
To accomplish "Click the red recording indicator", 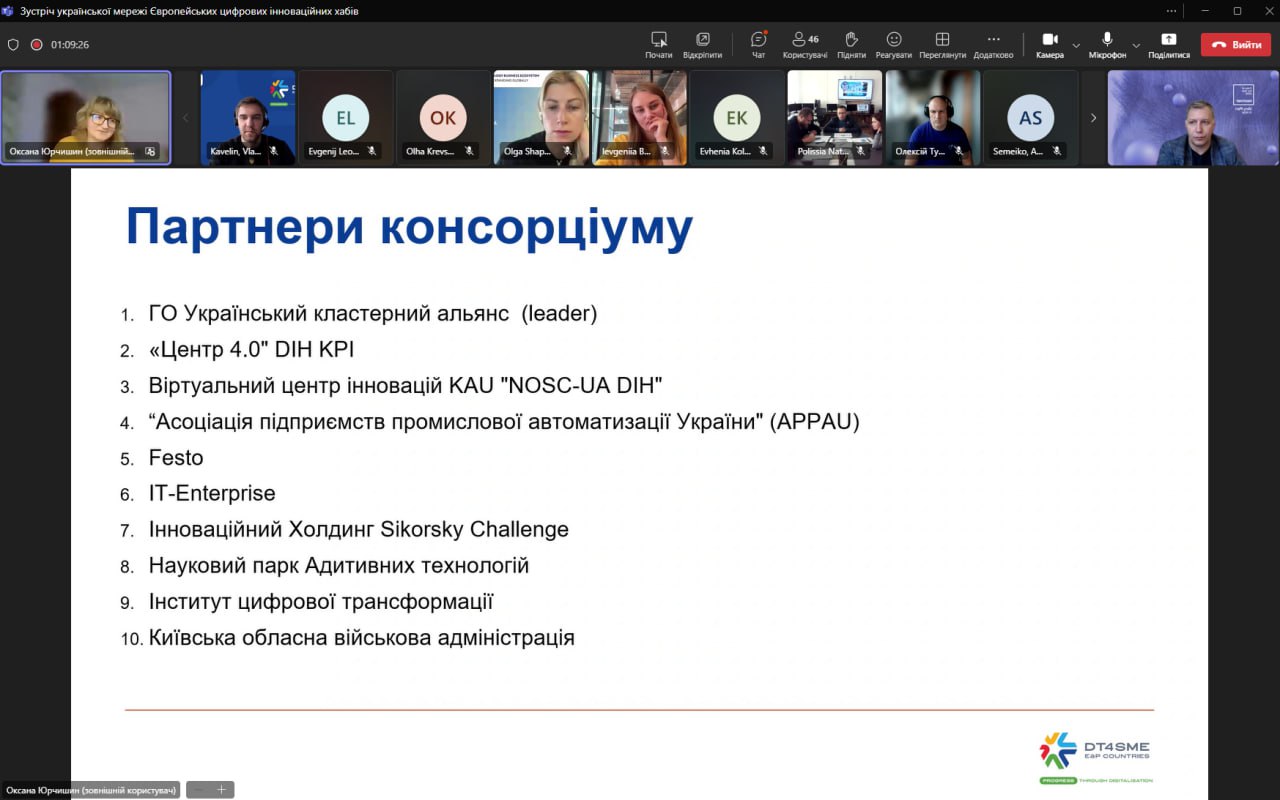I will 37,45.
